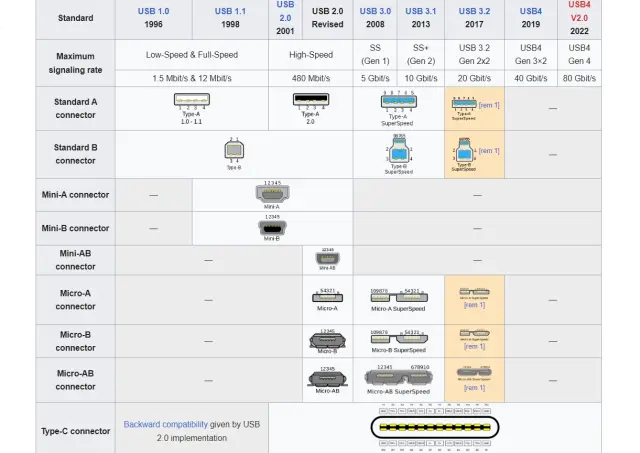
Task: Click the Micro-B SuperSpeed image in USB 3.0 column
Action: tap(398, 339)
